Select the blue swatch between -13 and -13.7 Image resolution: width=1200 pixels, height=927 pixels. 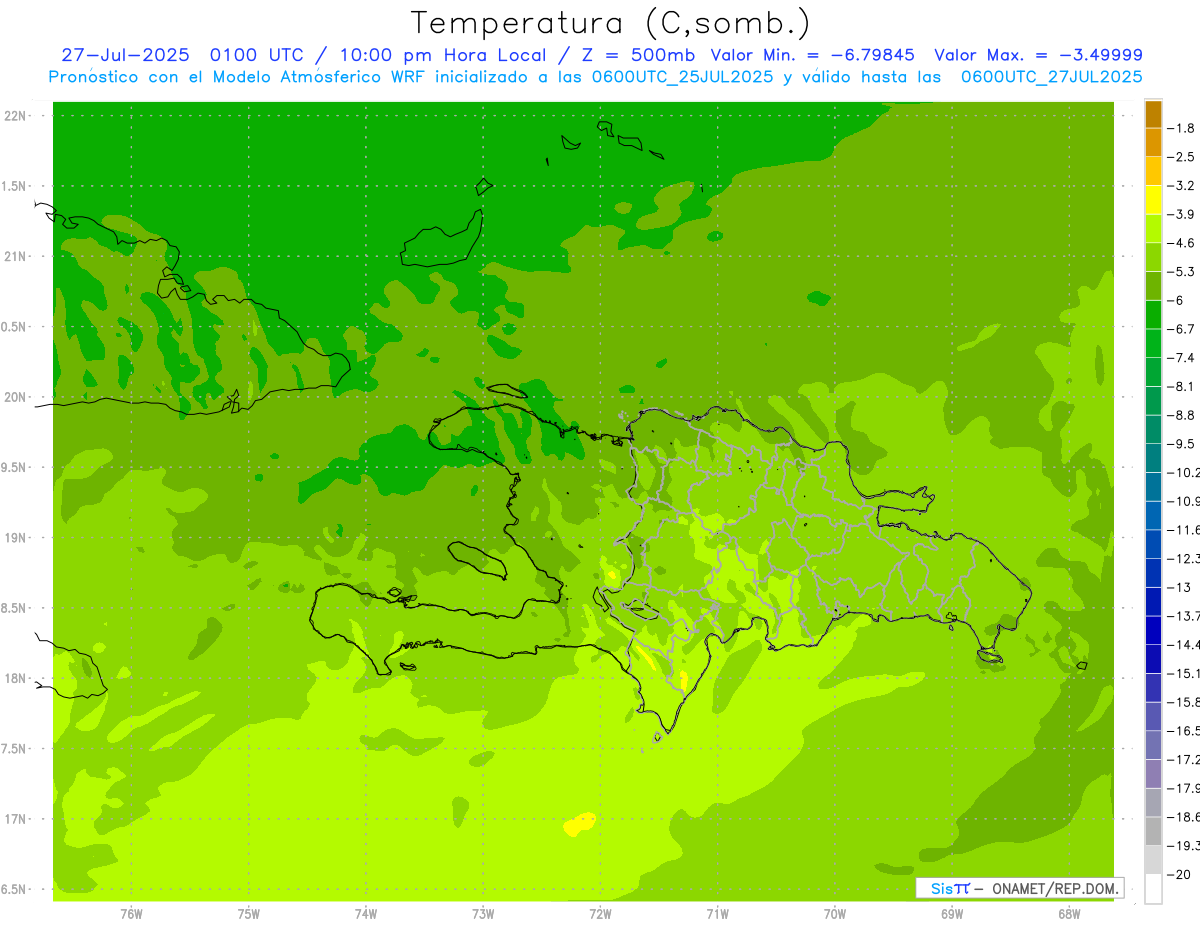1153,602
